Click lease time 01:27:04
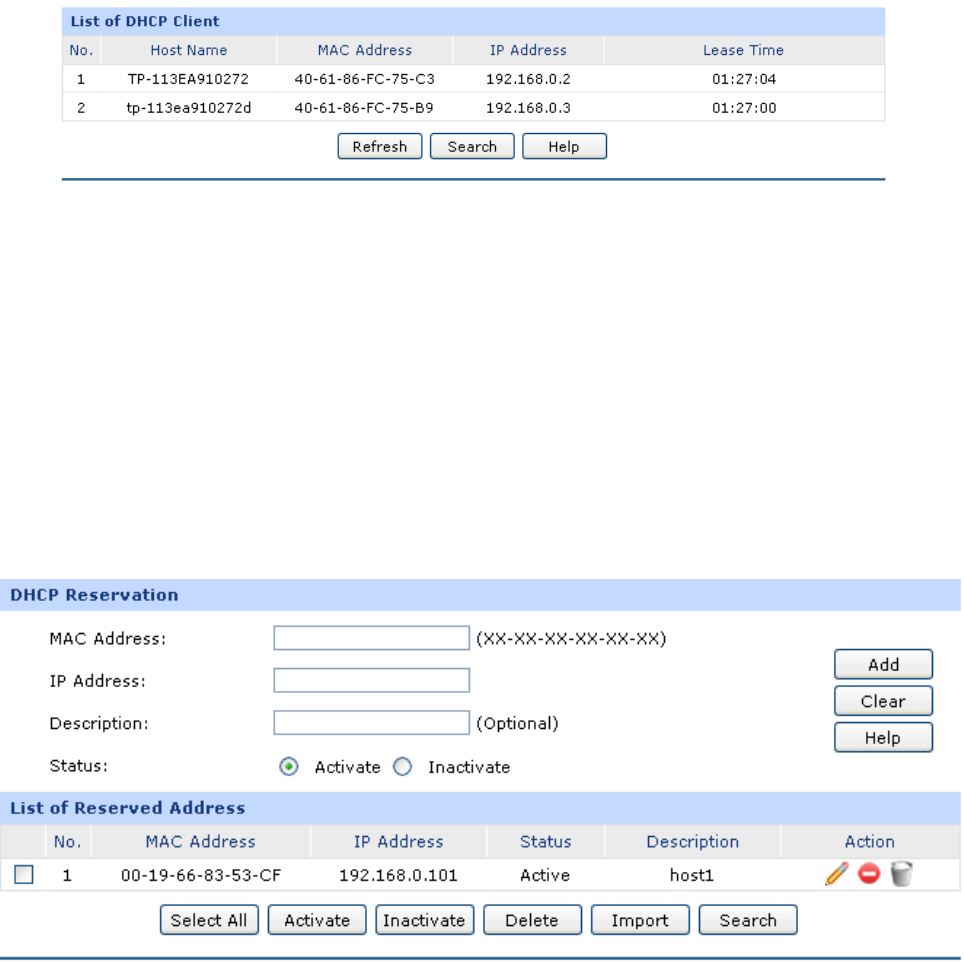The width and height of the screenshot is (964, 963). pos(744,79)
